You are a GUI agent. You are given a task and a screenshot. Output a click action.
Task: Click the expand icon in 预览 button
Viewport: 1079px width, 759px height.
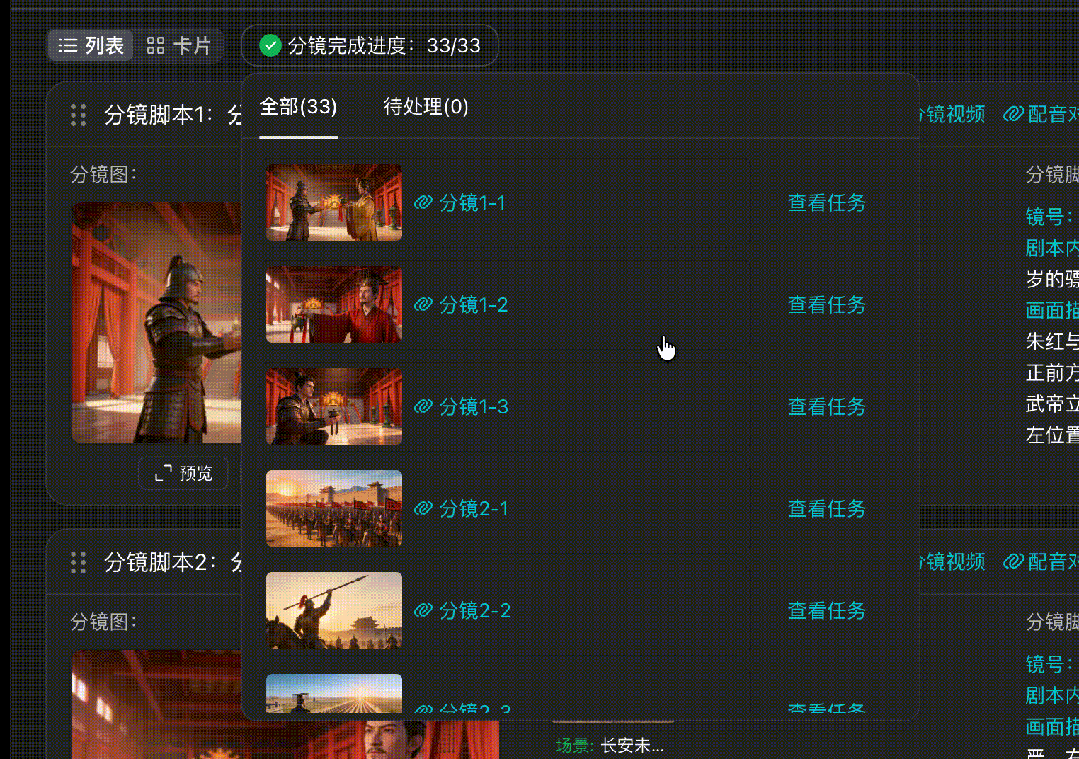tap(163, 473)
